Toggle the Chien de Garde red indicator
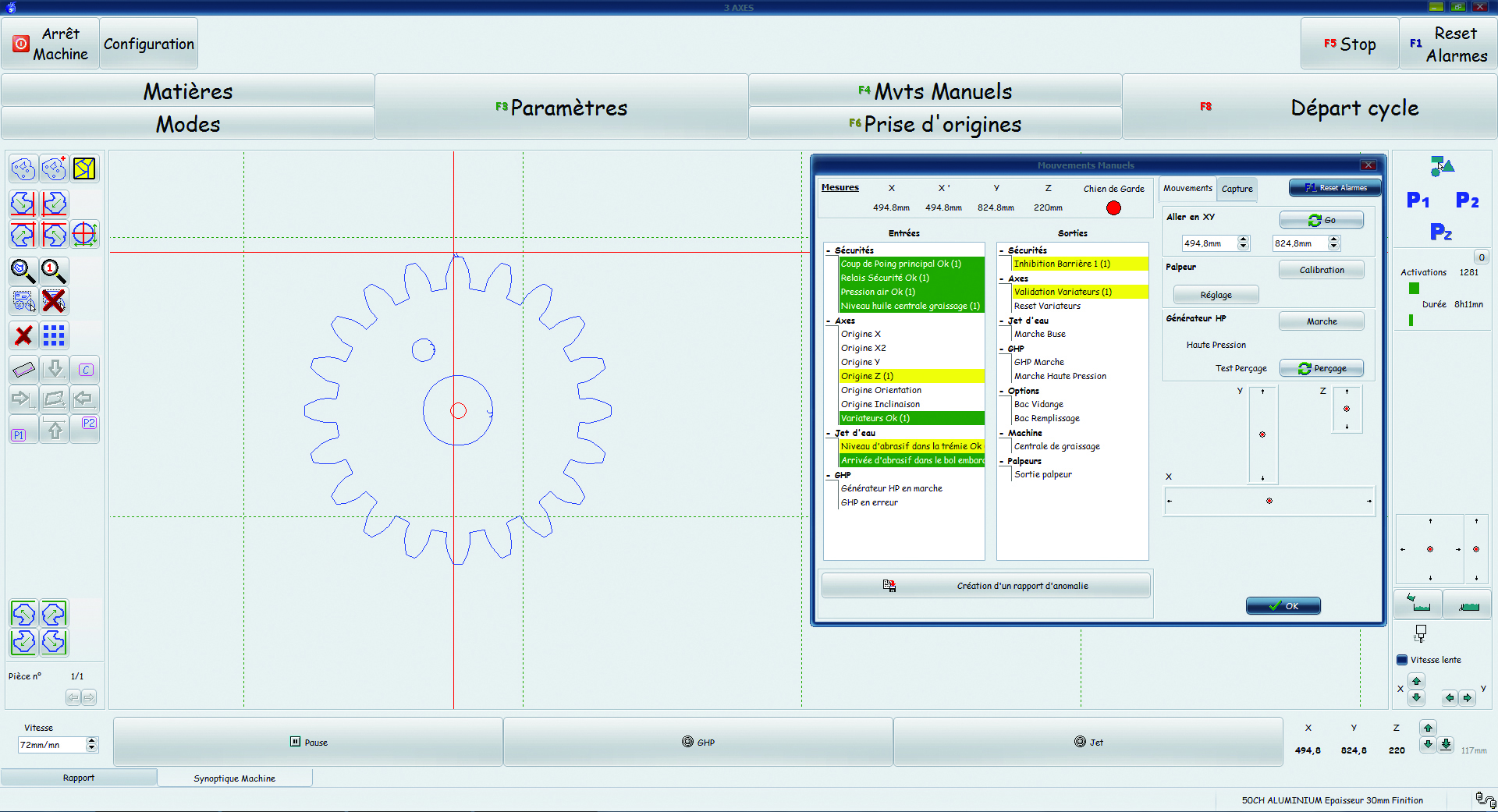The image size is (1498, 812). 1113,207
